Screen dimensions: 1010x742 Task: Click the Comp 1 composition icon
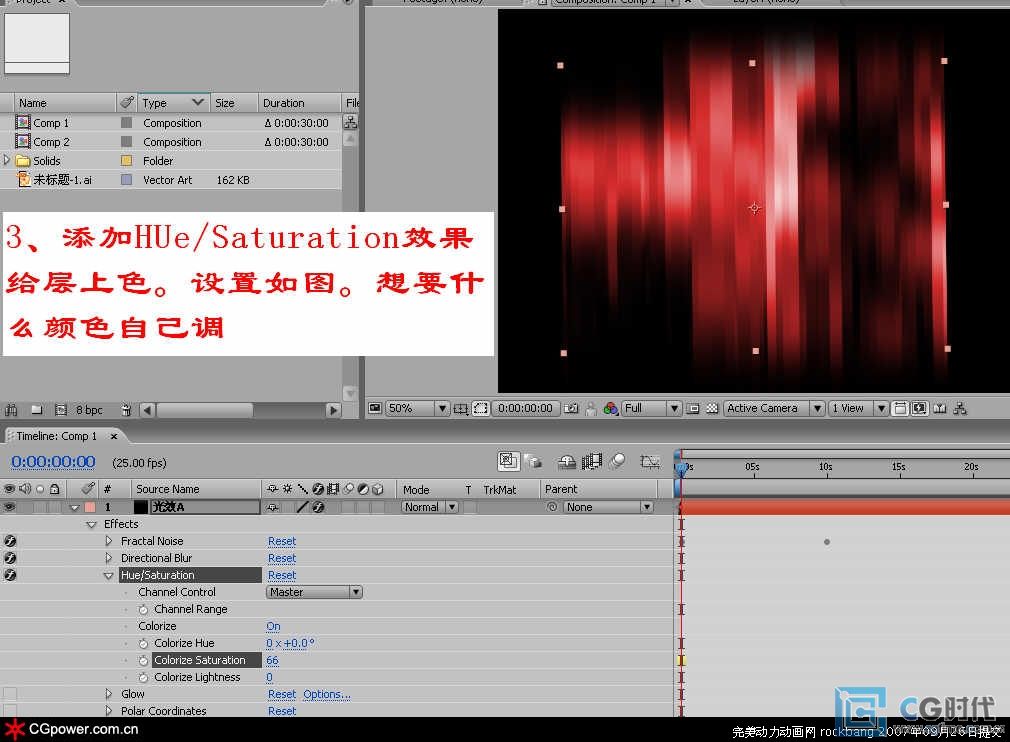23,123
